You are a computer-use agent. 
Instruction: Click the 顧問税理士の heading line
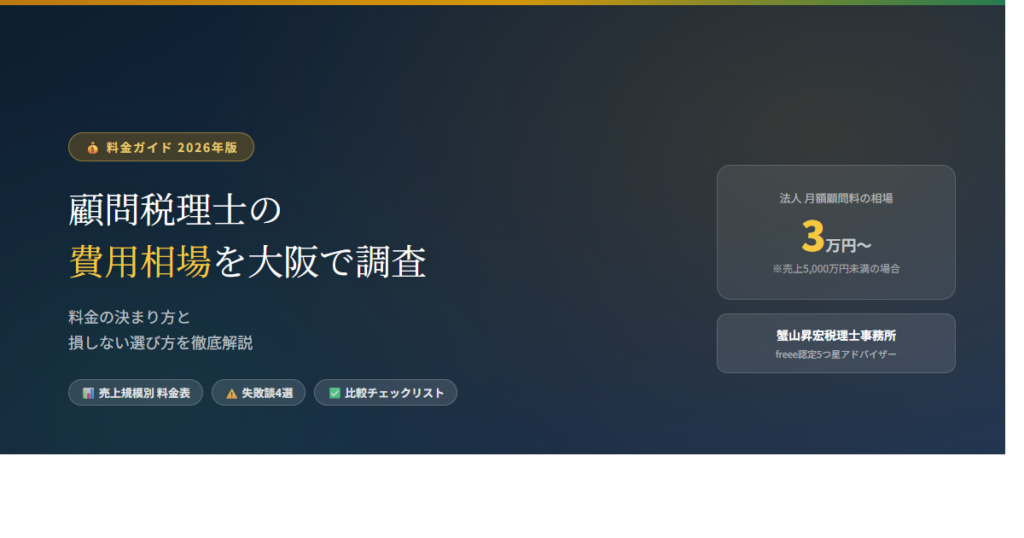click(175, 210)
